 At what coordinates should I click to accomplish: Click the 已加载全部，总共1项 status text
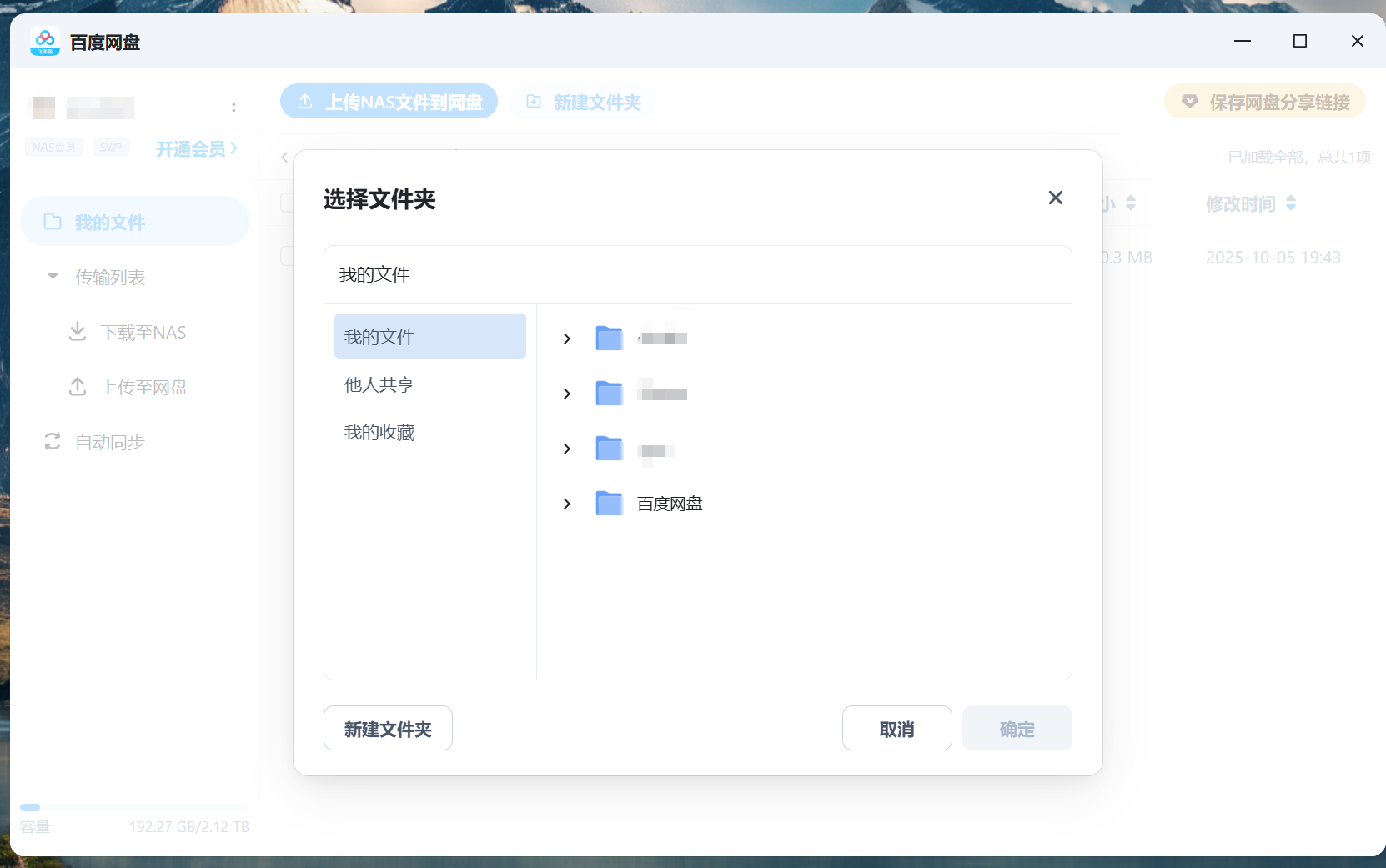tap(1299, 157)
